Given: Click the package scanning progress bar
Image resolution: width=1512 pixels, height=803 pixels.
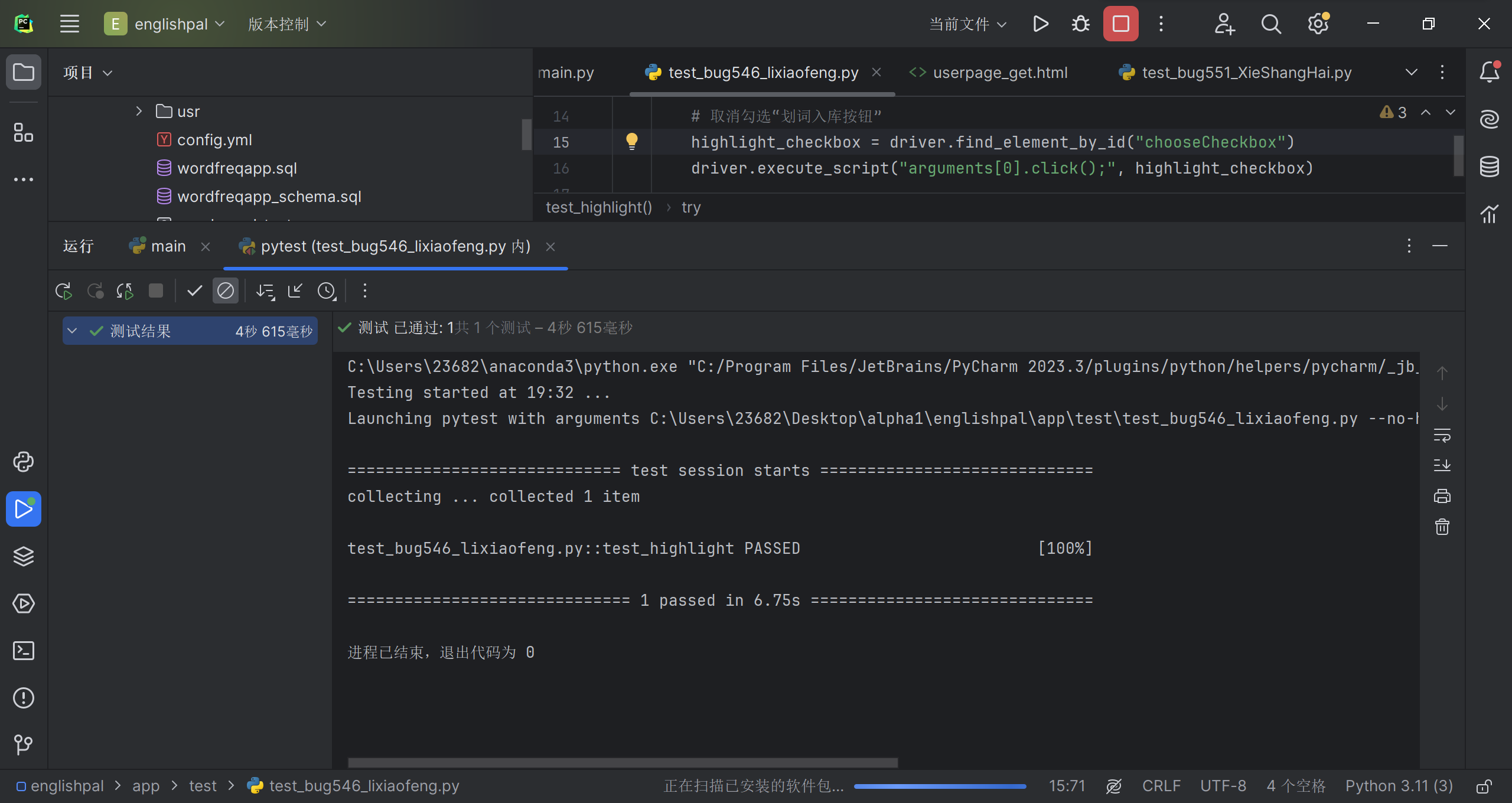Looking at the screenshot, I should click(x=939, y=786).
